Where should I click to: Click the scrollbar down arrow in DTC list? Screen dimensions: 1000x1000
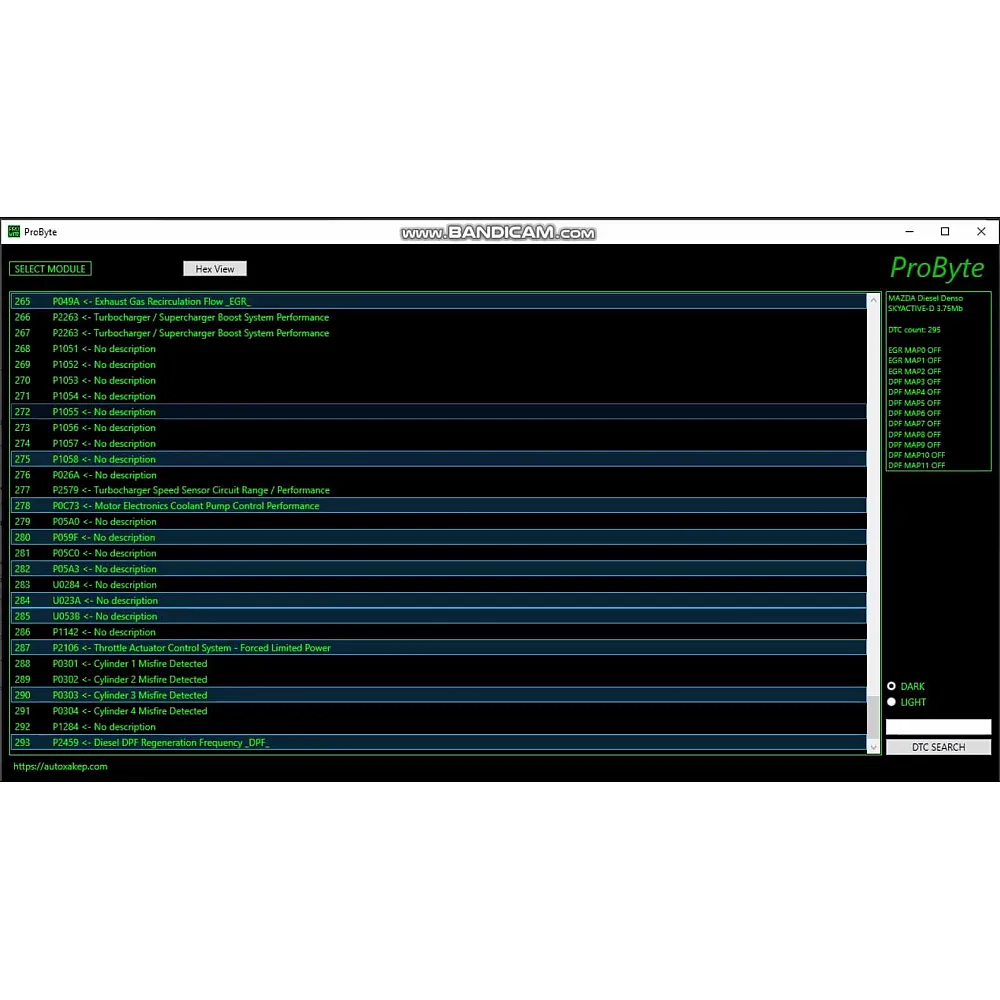pos(873,746)
